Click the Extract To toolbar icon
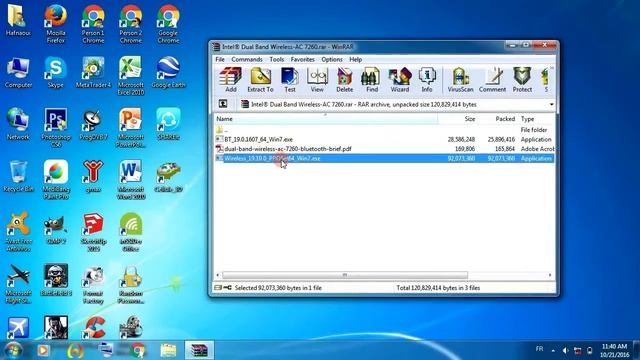640x360 pixels. click(260, 80)
